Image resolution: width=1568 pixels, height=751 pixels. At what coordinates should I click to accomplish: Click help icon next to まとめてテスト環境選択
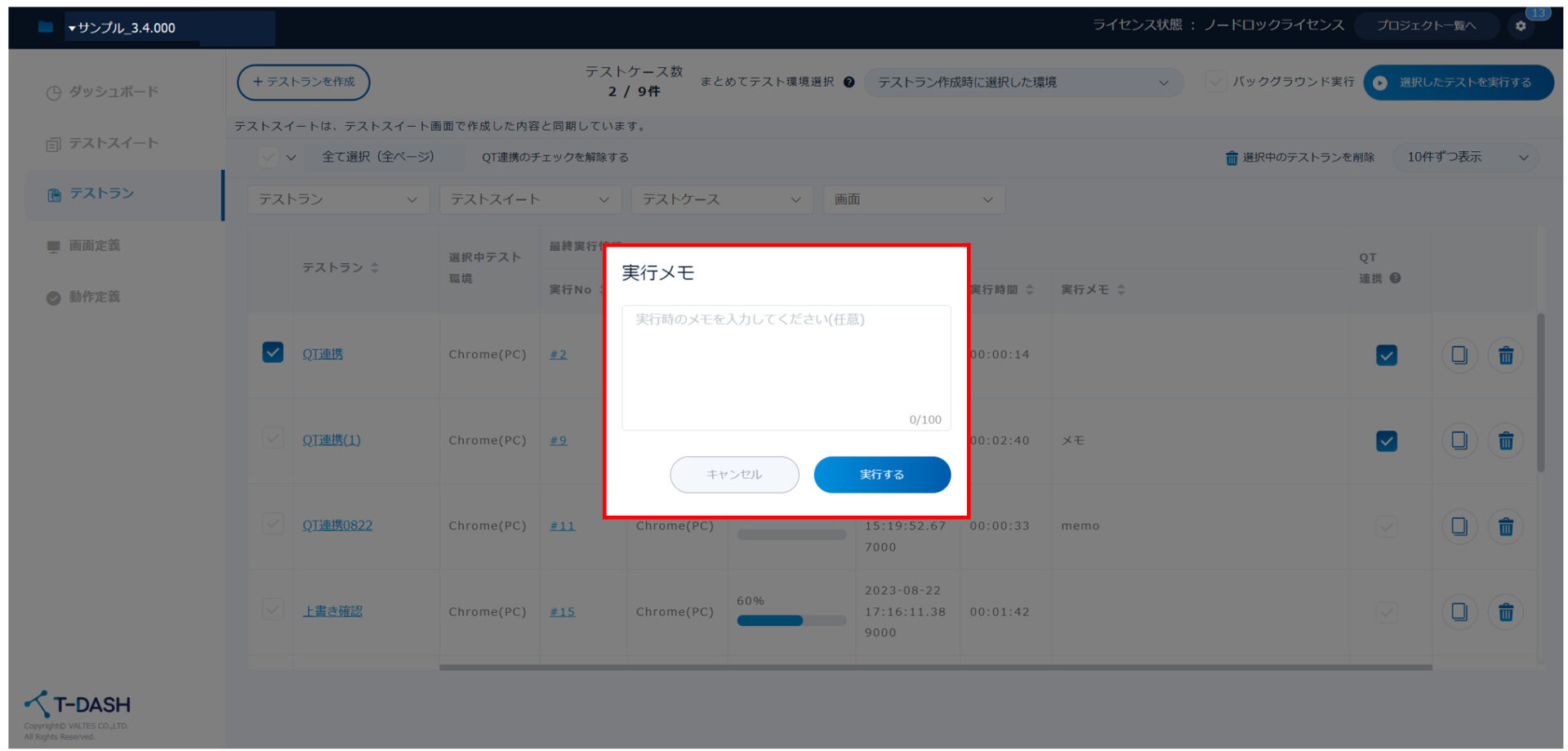(849, 83)
